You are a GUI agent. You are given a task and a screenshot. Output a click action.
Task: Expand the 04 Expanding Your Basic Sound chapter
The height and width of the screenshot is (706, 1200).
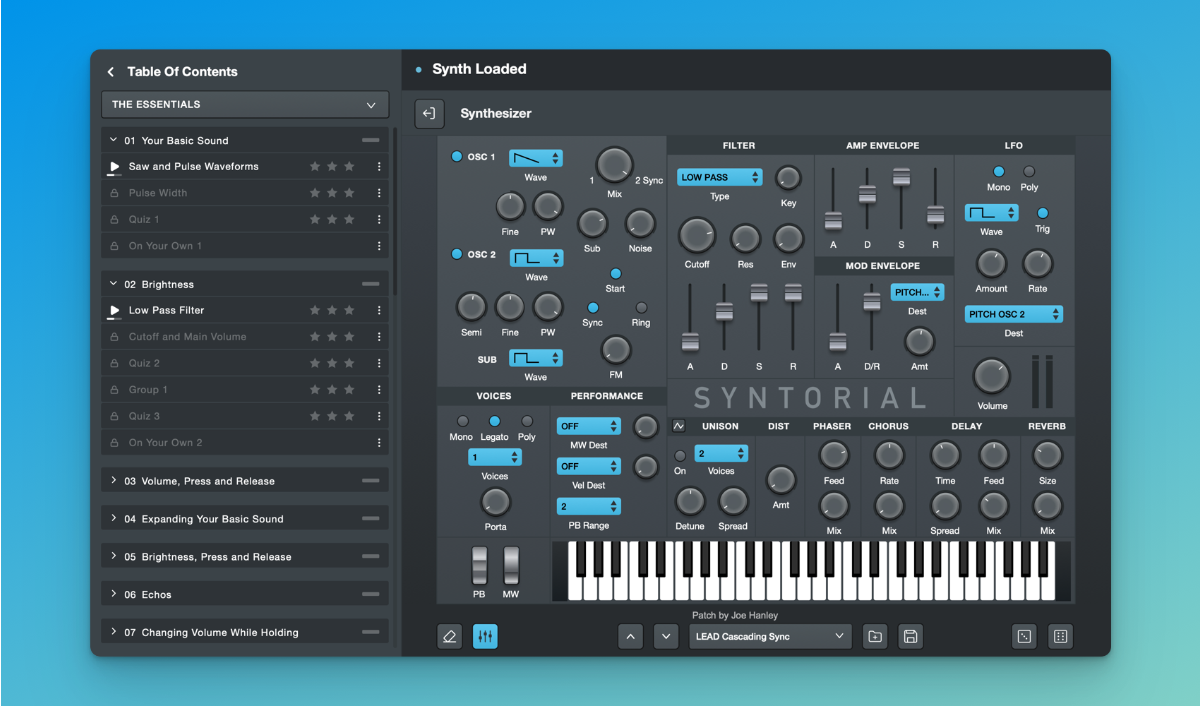pyautogui.click(x=114, y=519)
